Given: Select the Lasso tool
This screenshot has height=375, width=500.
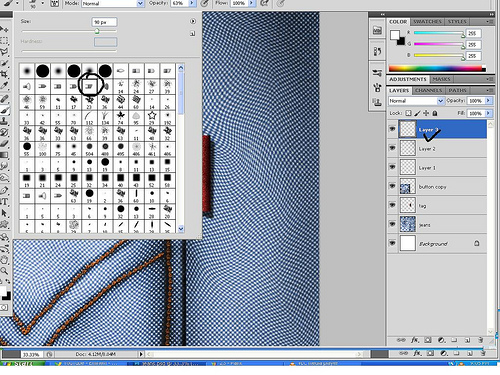Looking at the screenshot, I should coord(4,52).
